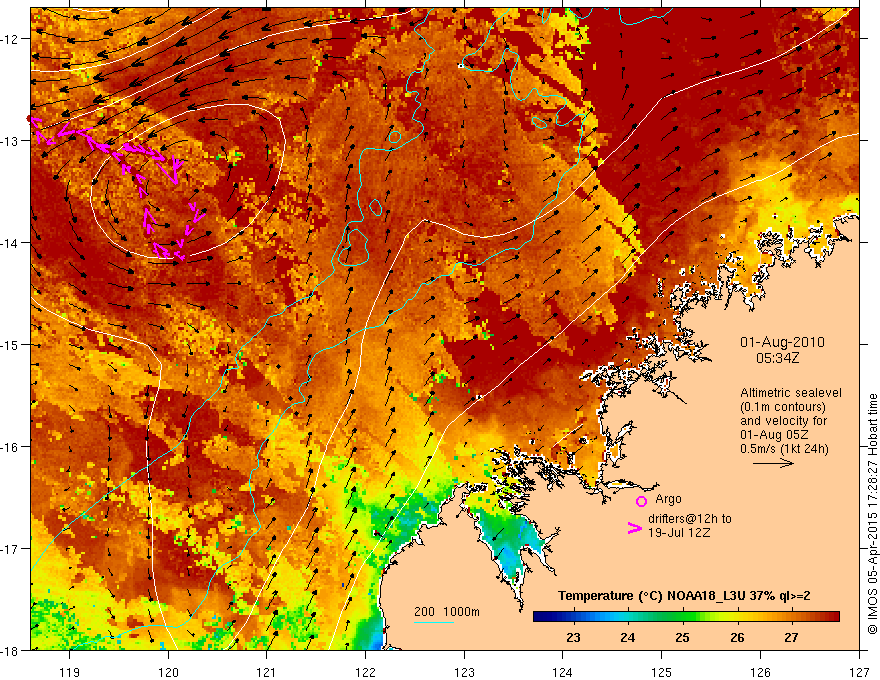
Task: Click the colorbar tick label 23
Action: [x=573, y=638]
